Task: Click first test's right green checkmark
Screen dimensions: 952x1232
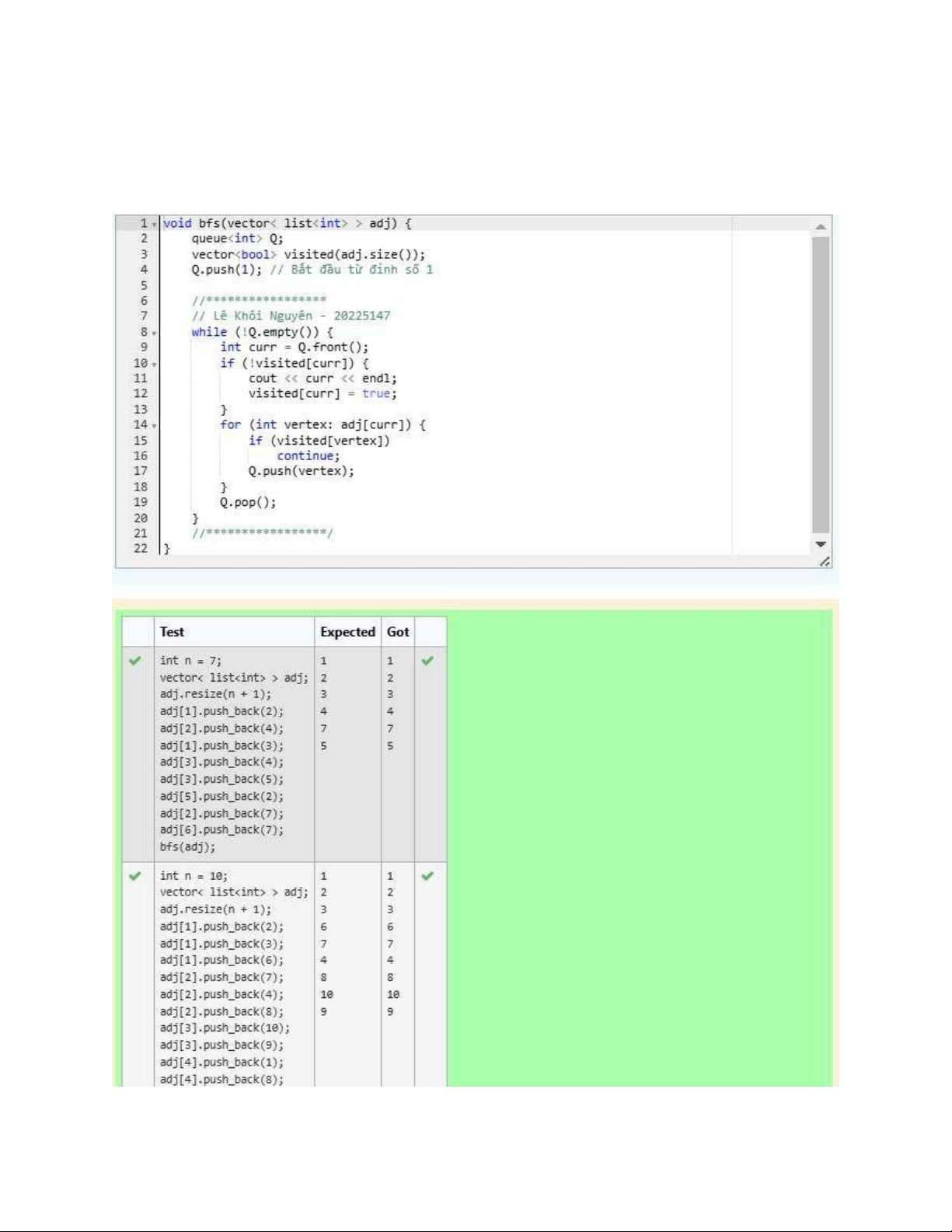Action: pyautogui.click(x=427, y=661)
